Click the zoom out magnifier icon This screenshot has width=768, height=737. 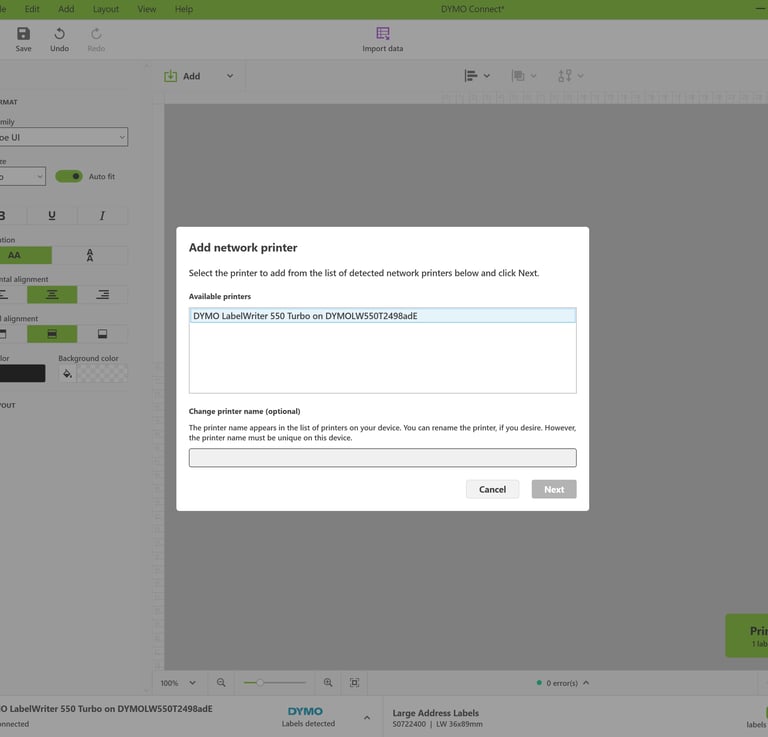tap(221, 682)
